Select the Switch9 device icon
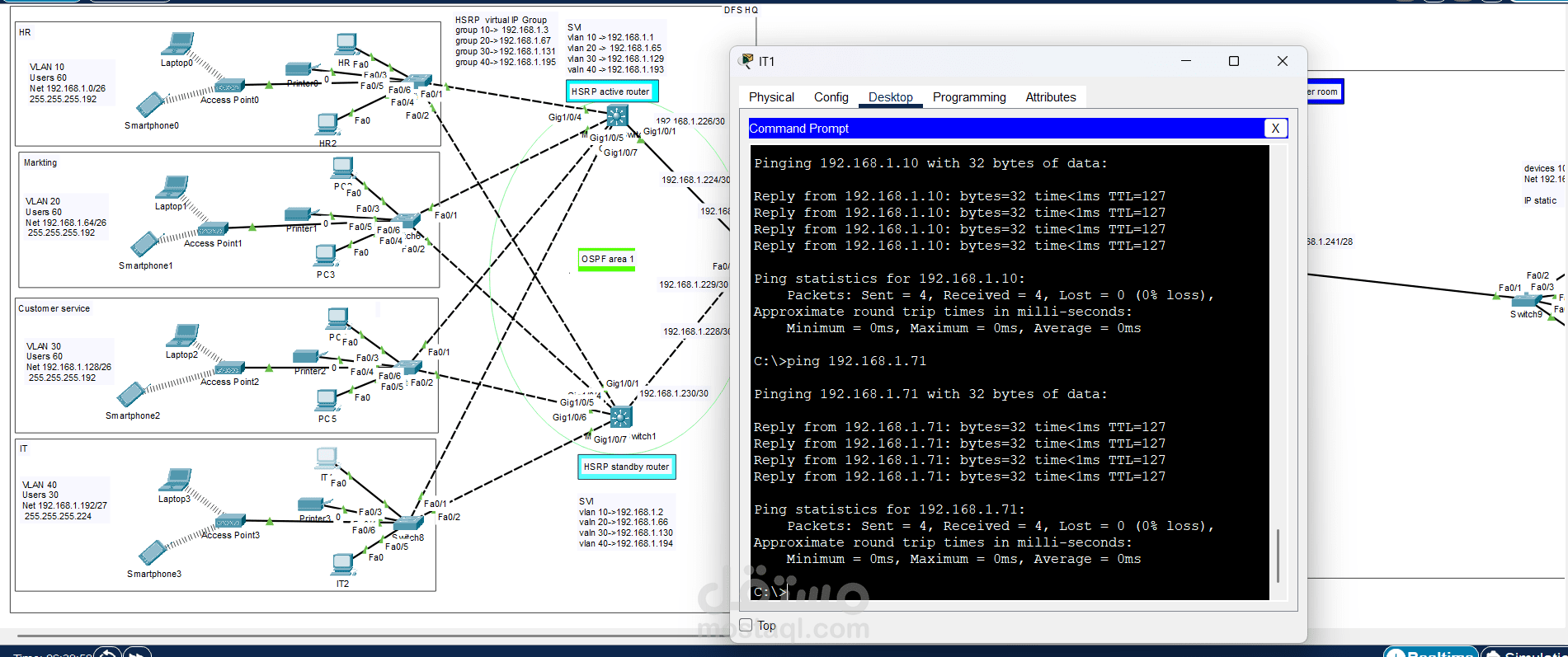1568x657 pixels. 1527,301
